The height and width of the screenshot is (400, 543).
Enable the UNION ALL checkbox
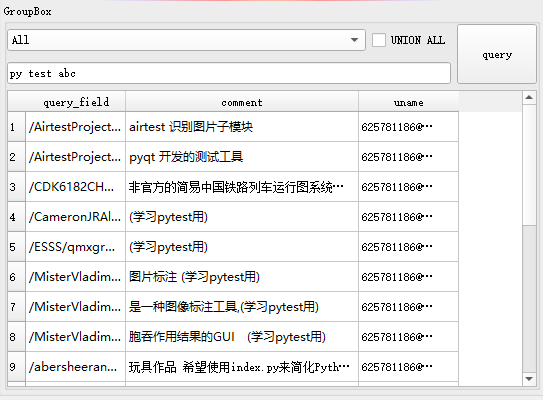379,40
